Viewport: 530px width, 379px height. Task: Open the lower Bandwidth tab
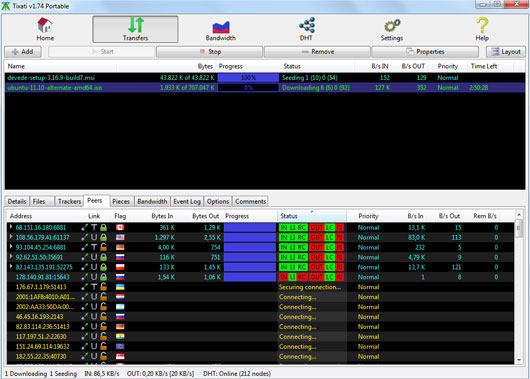(x=152, y=202)
